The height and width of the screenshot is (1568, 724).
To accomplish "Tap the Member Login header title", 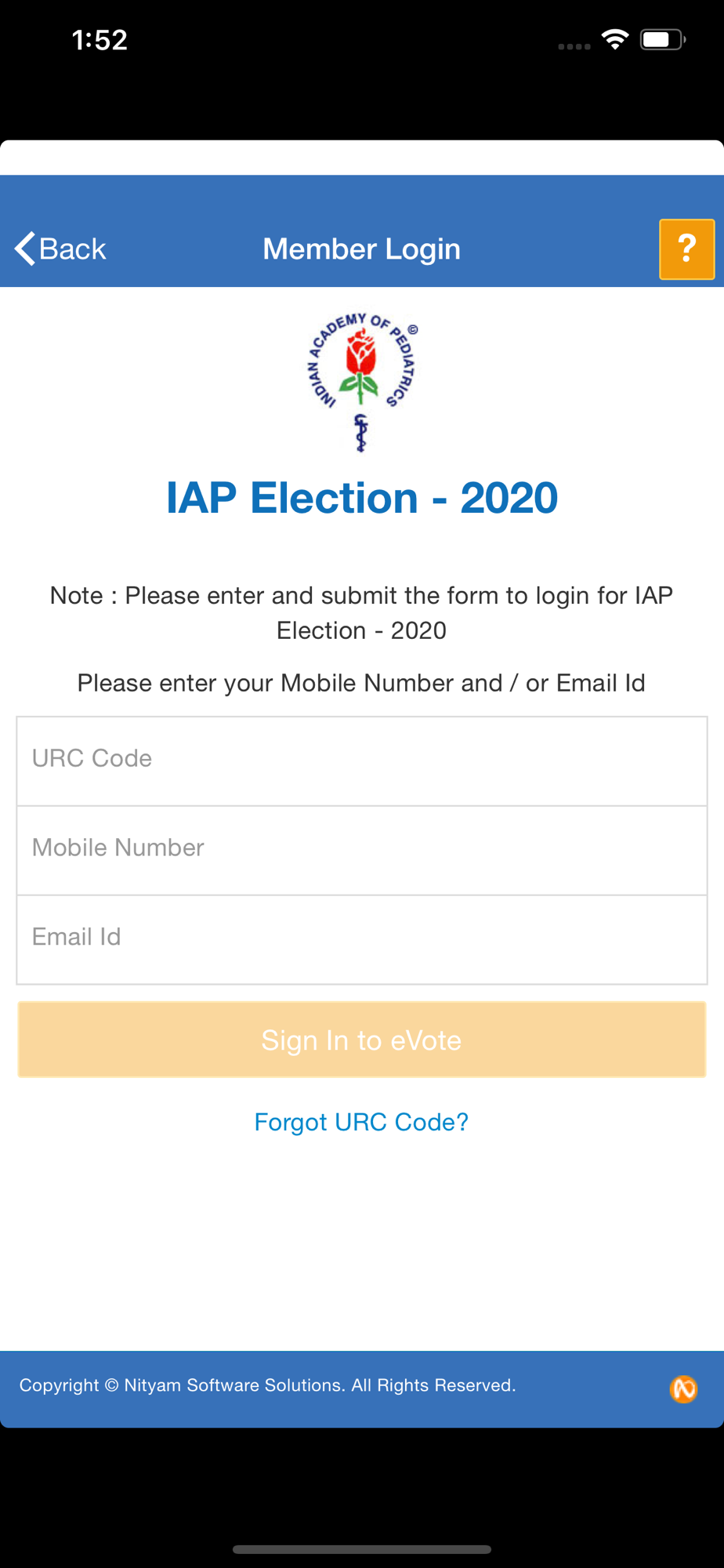I will (361, 249).
